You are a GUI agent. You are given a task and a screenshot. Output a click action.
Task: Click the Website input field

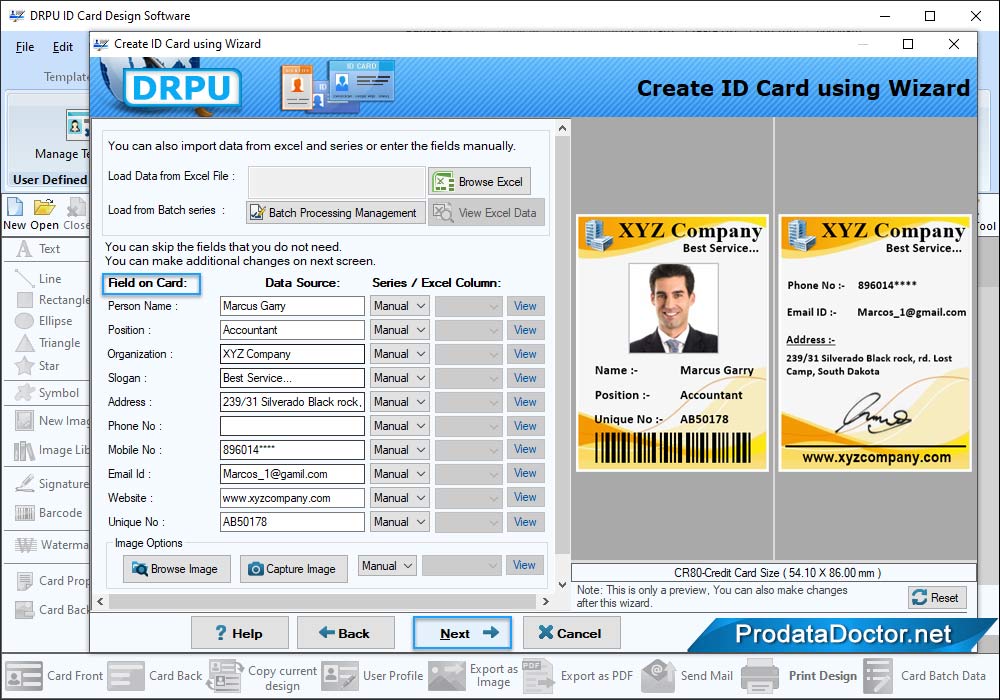click(292, 498)
